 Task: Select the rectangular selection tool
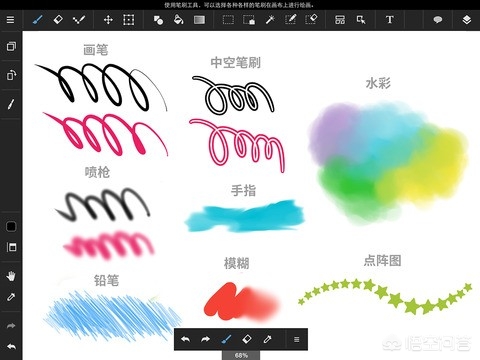(x=228, y=20)
